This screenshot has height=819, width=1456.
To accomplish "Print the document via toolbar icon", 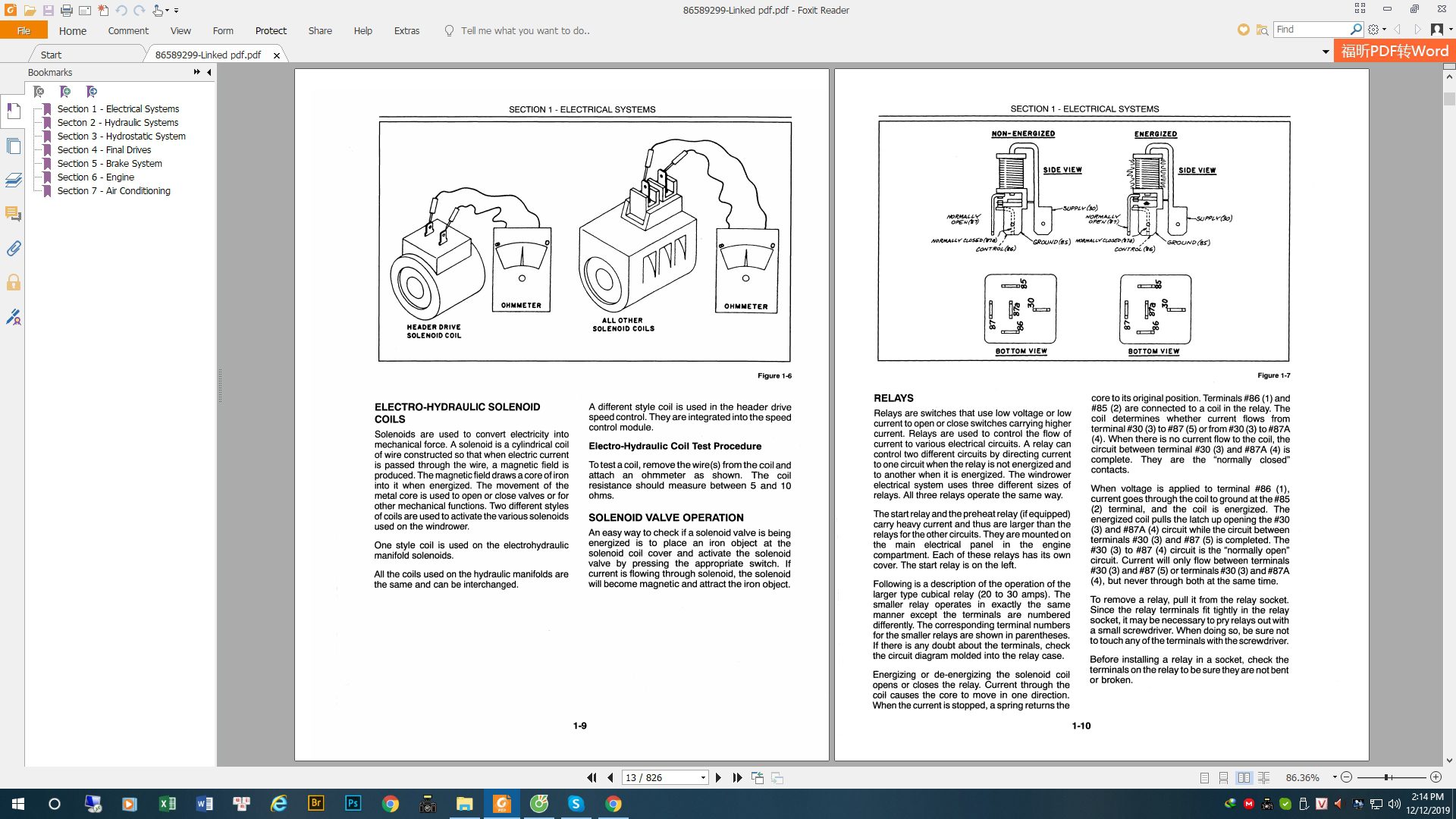I will click(67, 10).
